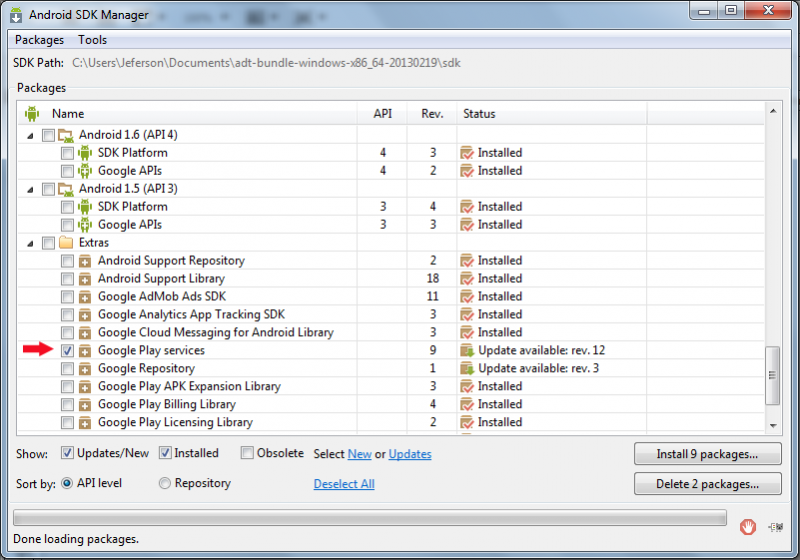Screen dimensions: 800x560
Task: Select the Google Play Billing Library row
Action: coord(391,404)
